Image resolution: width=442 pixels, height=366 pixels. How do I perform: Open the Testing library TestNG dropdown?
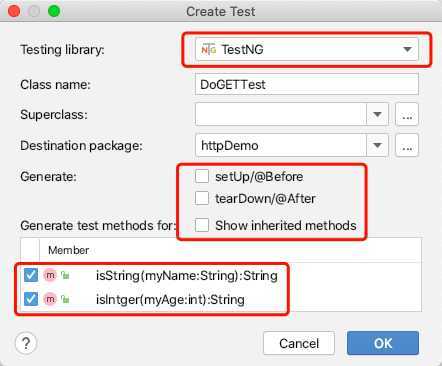(x=307, y=49)
